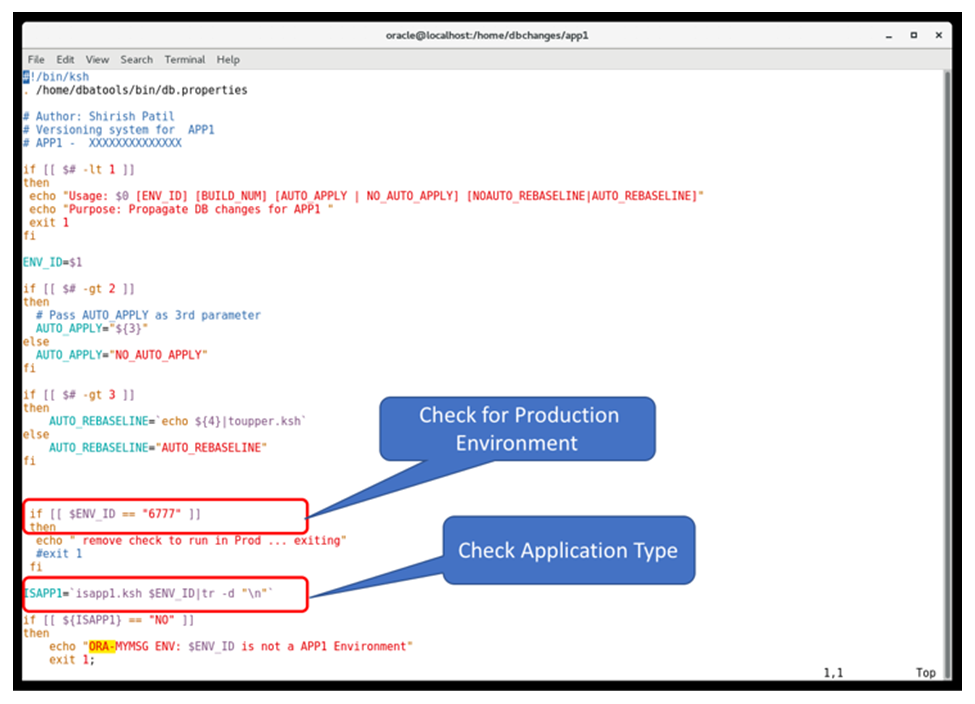Click the AUTO_APPLY="NO_AUTO_APPLY" line
The width and height of the screenshot is (975, 704).
(121, 354)
